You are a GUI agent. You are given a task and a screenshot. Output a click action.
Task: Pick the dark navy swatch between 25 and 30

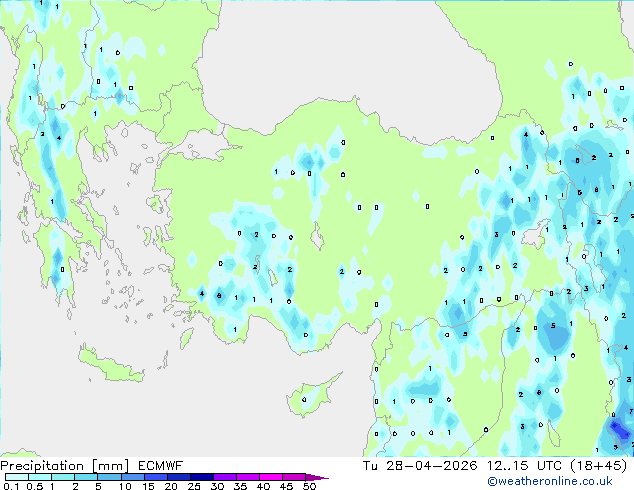coord(202,477)
